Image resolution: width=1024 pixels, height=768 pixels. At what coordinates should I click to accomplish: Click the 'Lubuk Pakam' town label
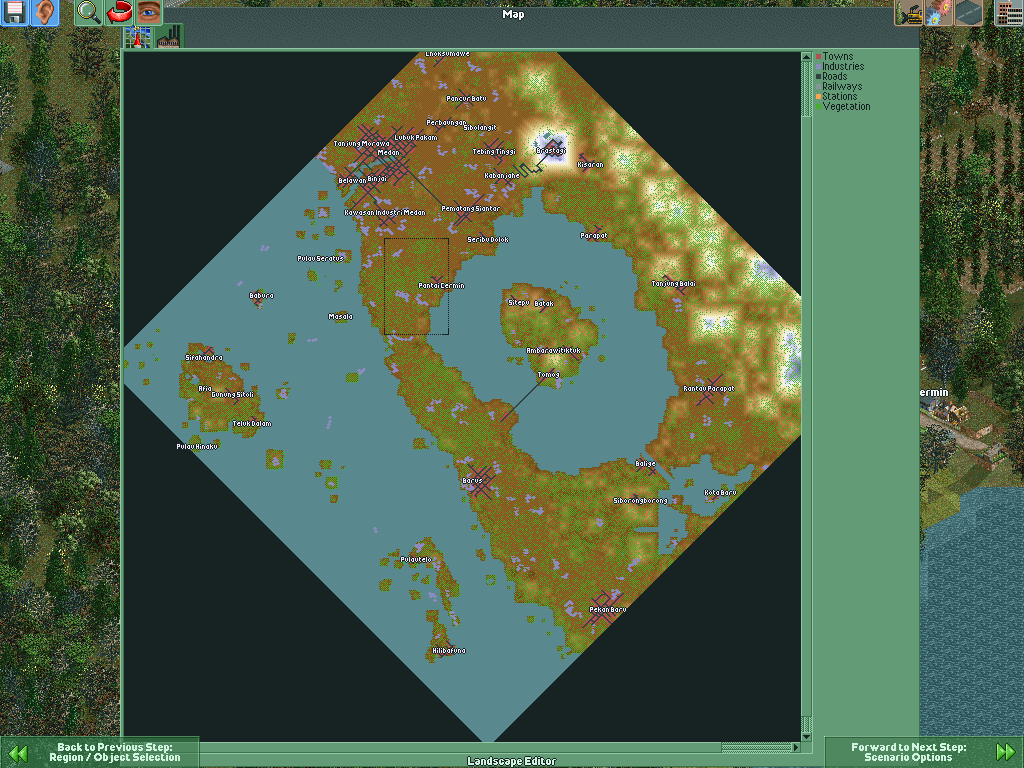(x=416, y=137)
